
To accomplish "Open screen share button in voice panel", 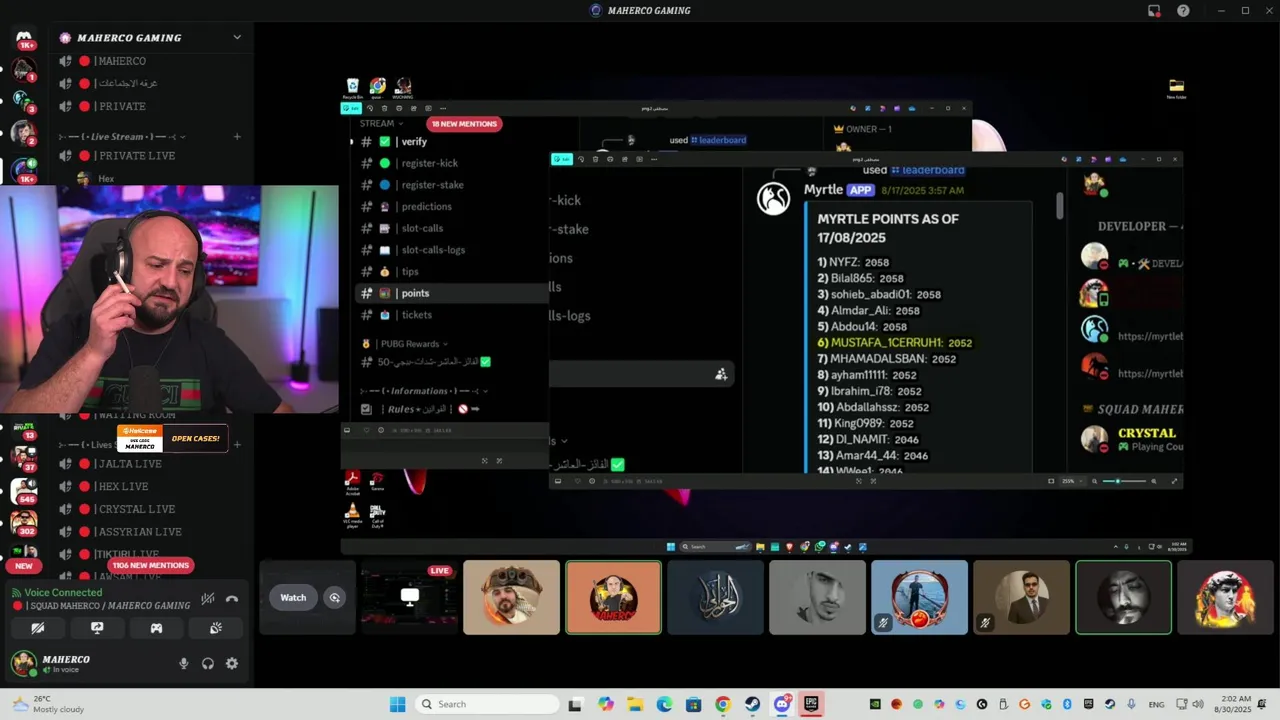I will [97, 628].
